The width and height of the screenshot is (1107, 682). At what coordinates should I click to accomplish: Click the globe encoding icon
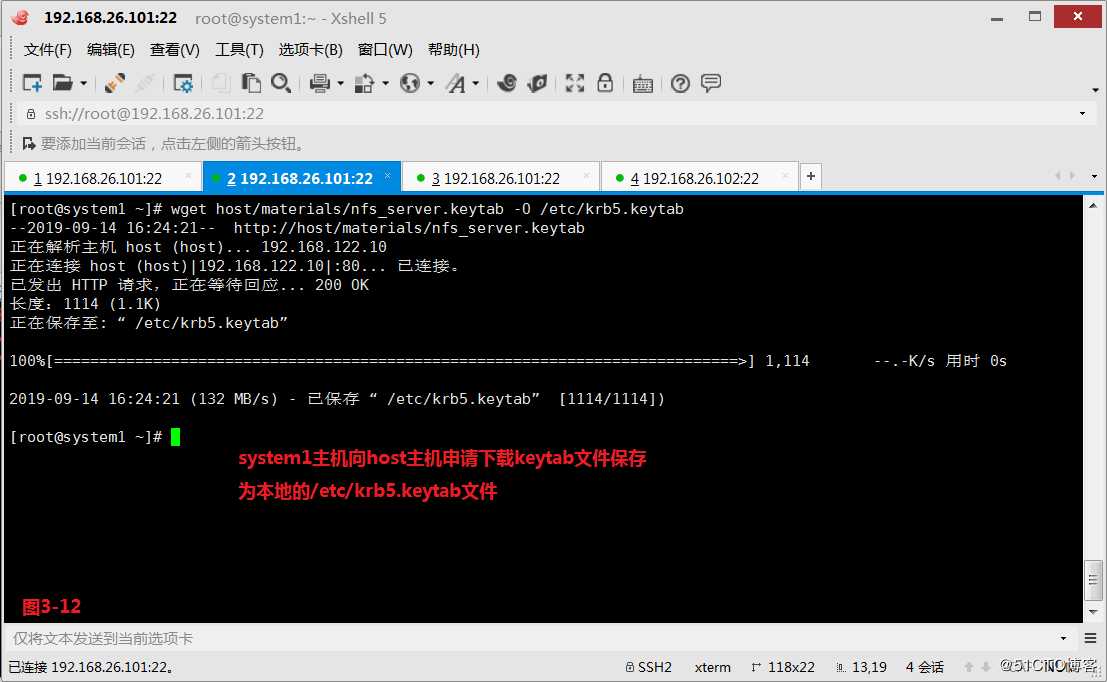(x=409, y=83)
